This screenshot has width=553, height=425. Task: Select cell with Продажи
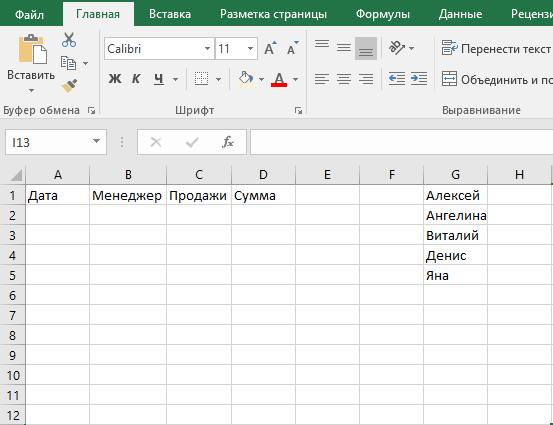199,195
